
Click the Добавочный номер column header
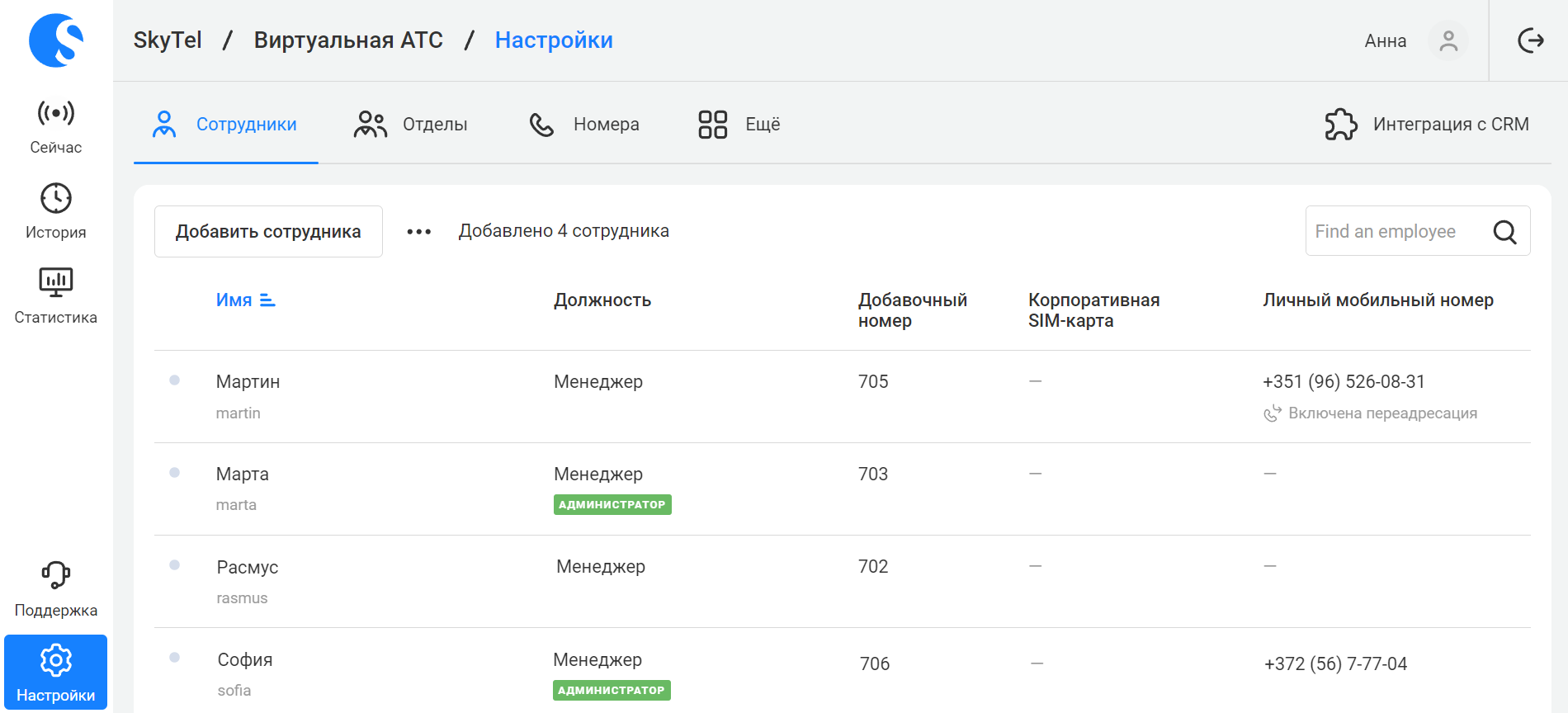(x=913, y=310)
